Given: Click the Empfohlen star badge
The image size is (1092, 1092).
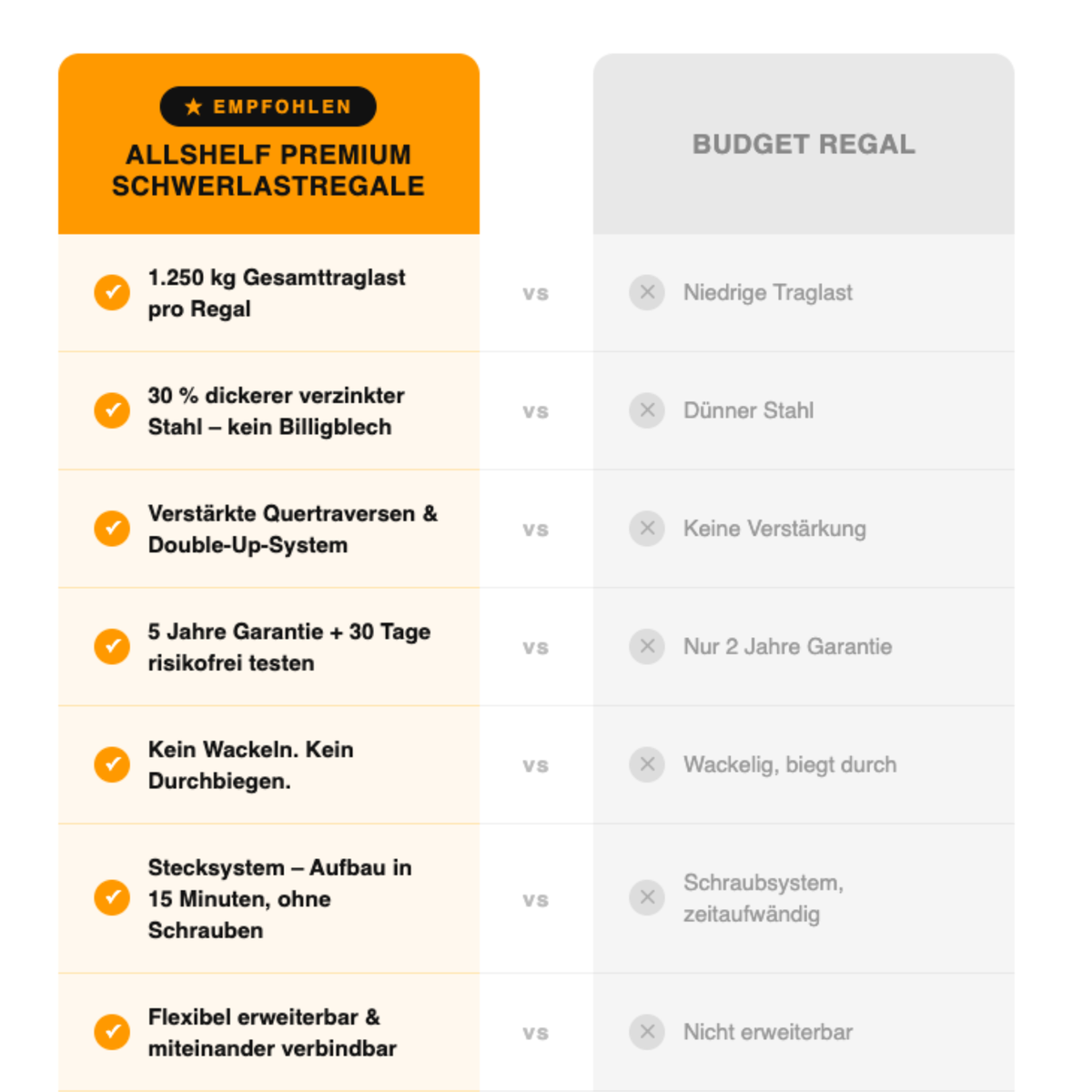Looking at the screenshot, I should [x=268, y=106].
